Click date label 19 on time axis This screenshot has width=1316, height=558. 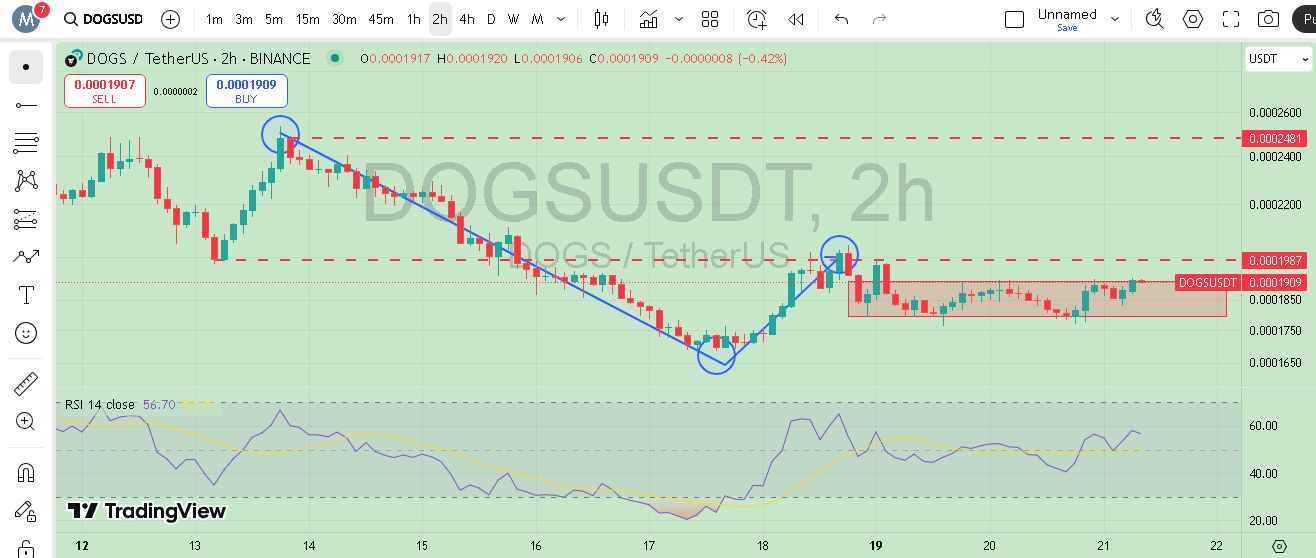(x=876, y=546)
